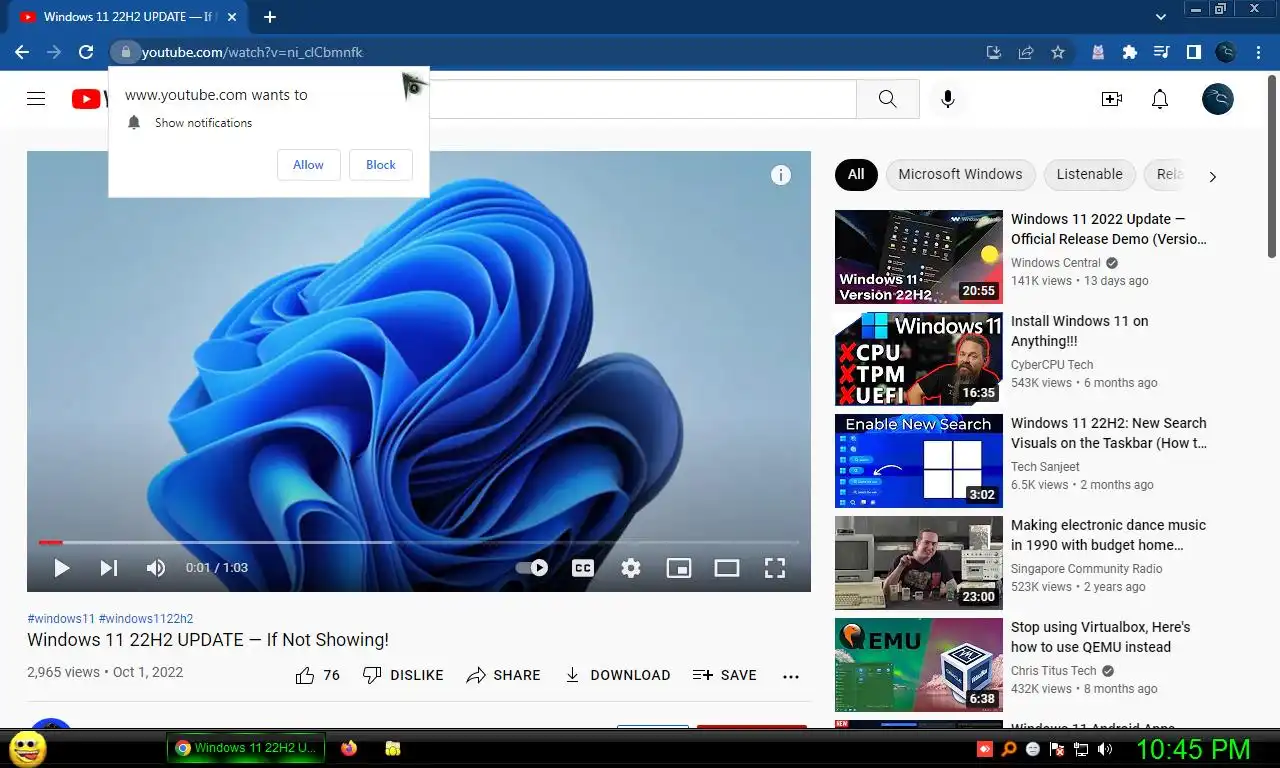The width and height of the screenshot is (1280, 768).
Task: Select the Microsoft Windows chip
Action: 960,174
